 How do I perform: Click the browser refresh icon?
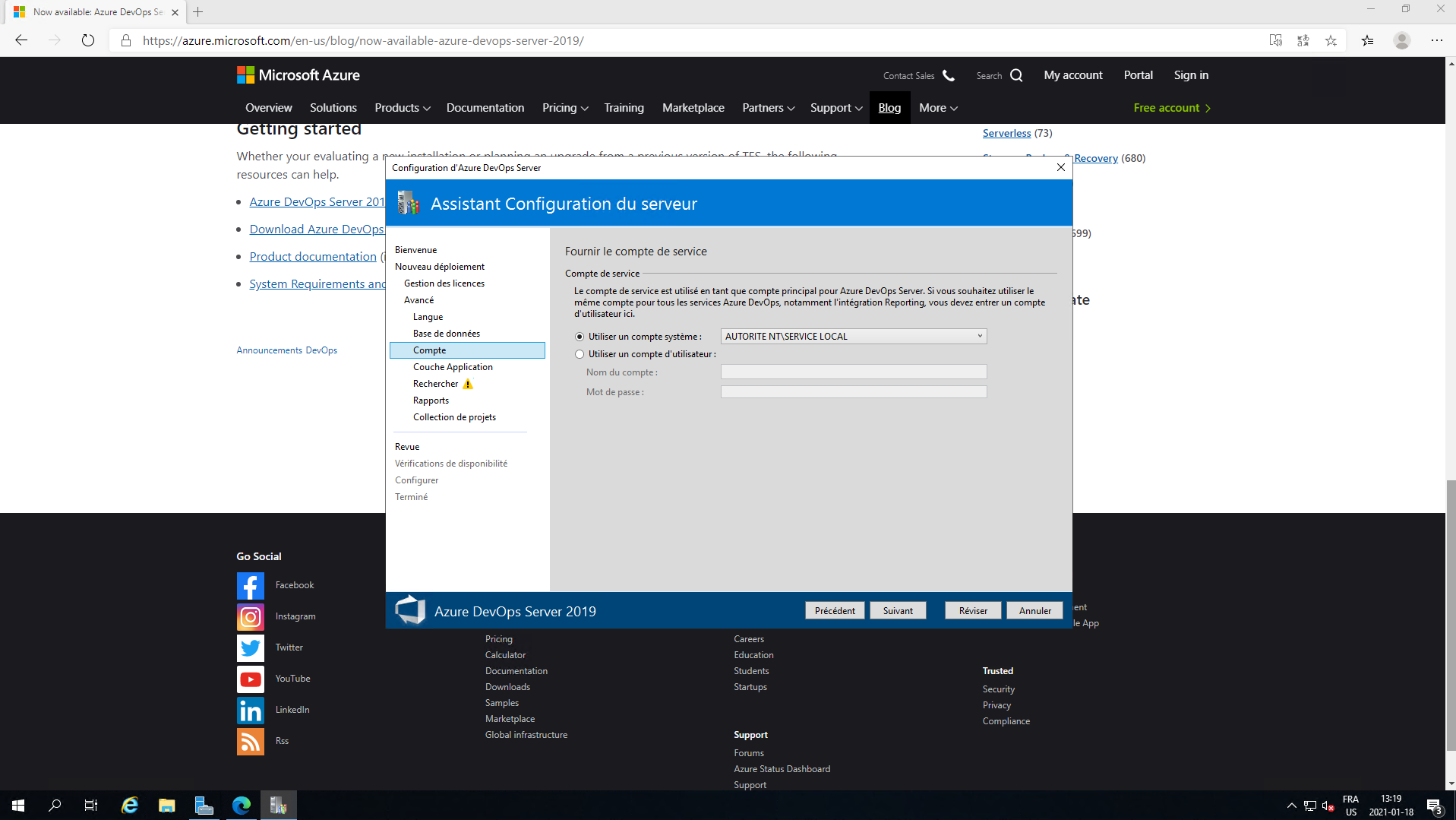[88, 40]
